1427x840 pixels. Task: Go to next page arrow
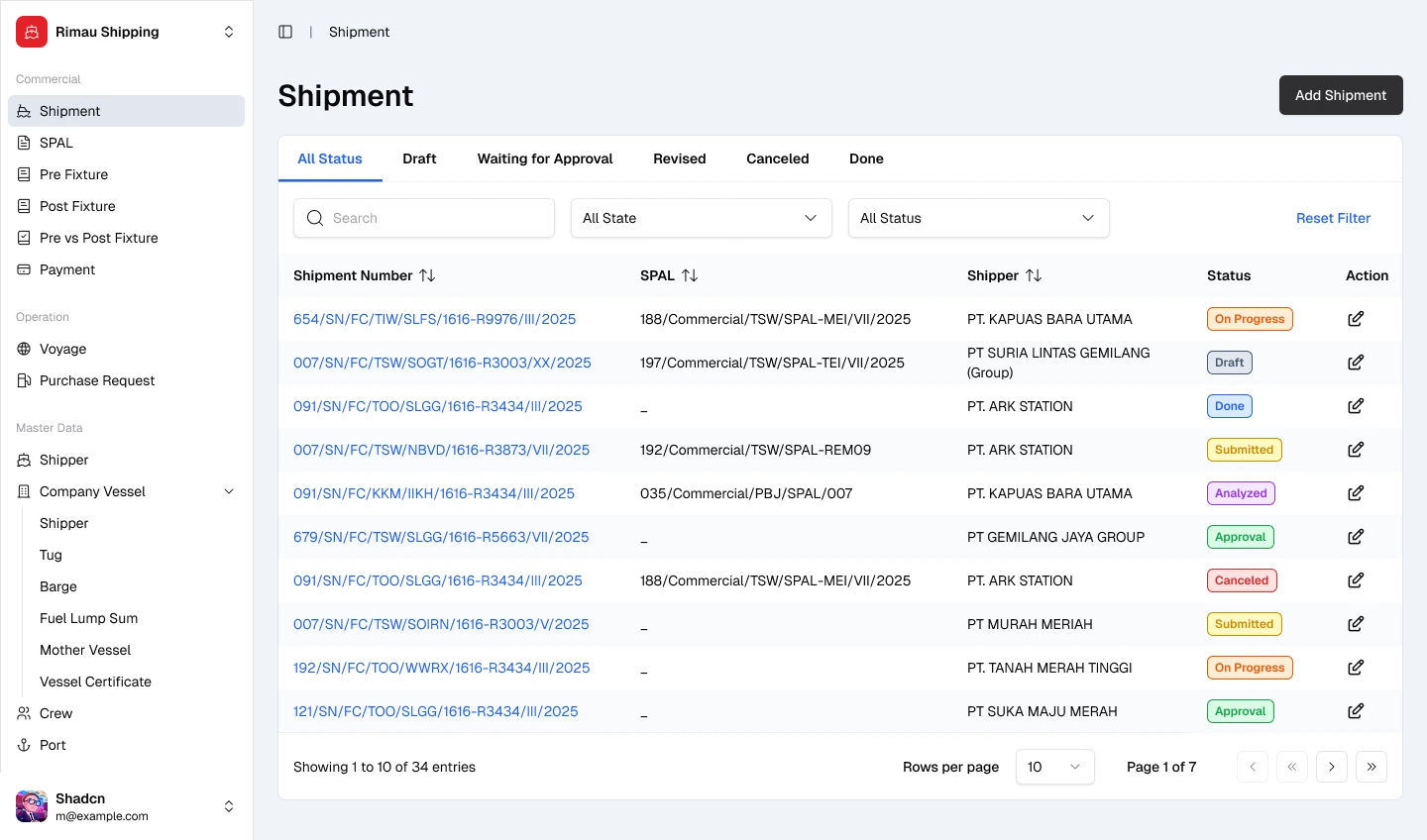pos(1331,767)
